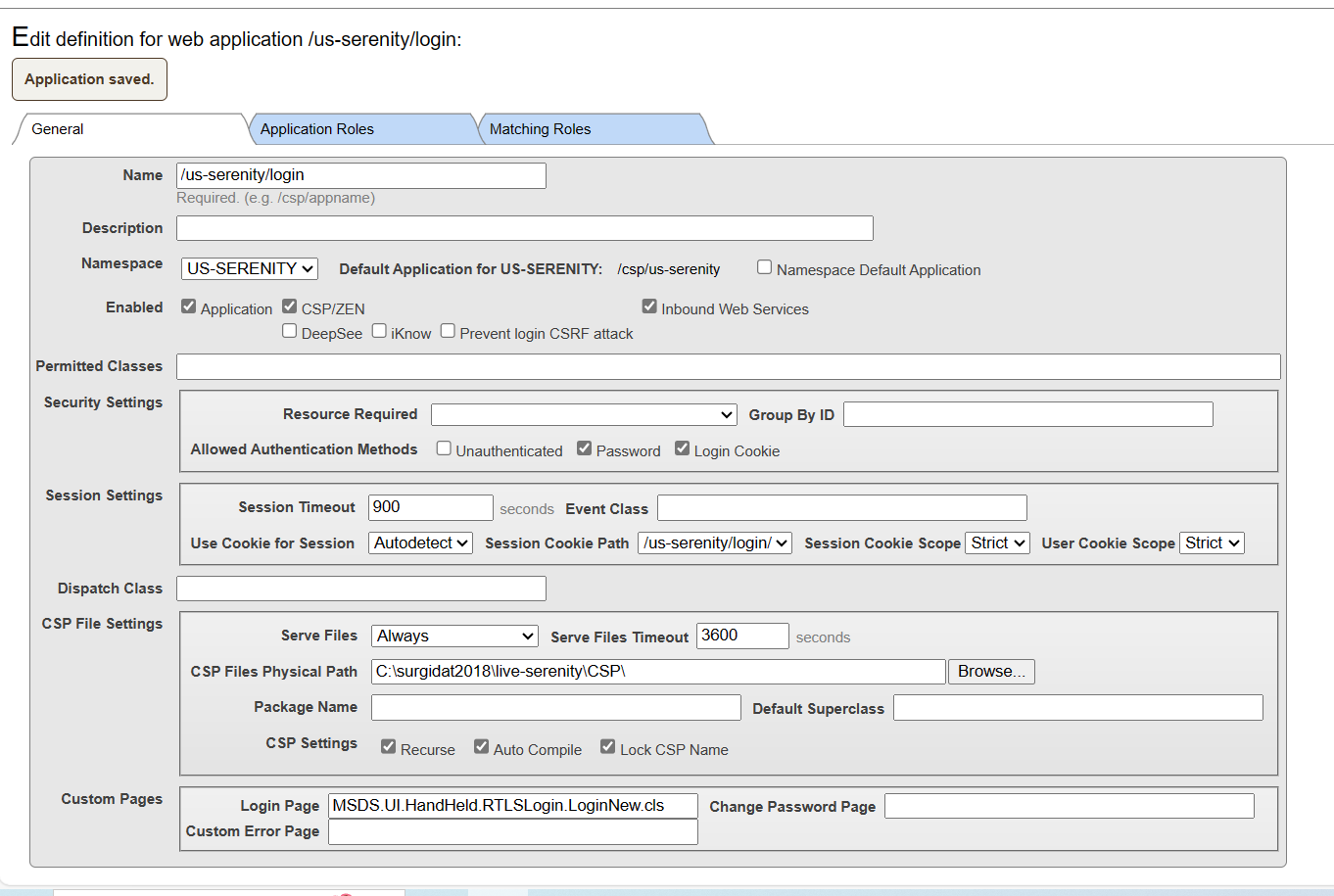
Task: Toggle the CSP/ZEN checkbox
Action: pyautogui.click(x=290, y=307)
